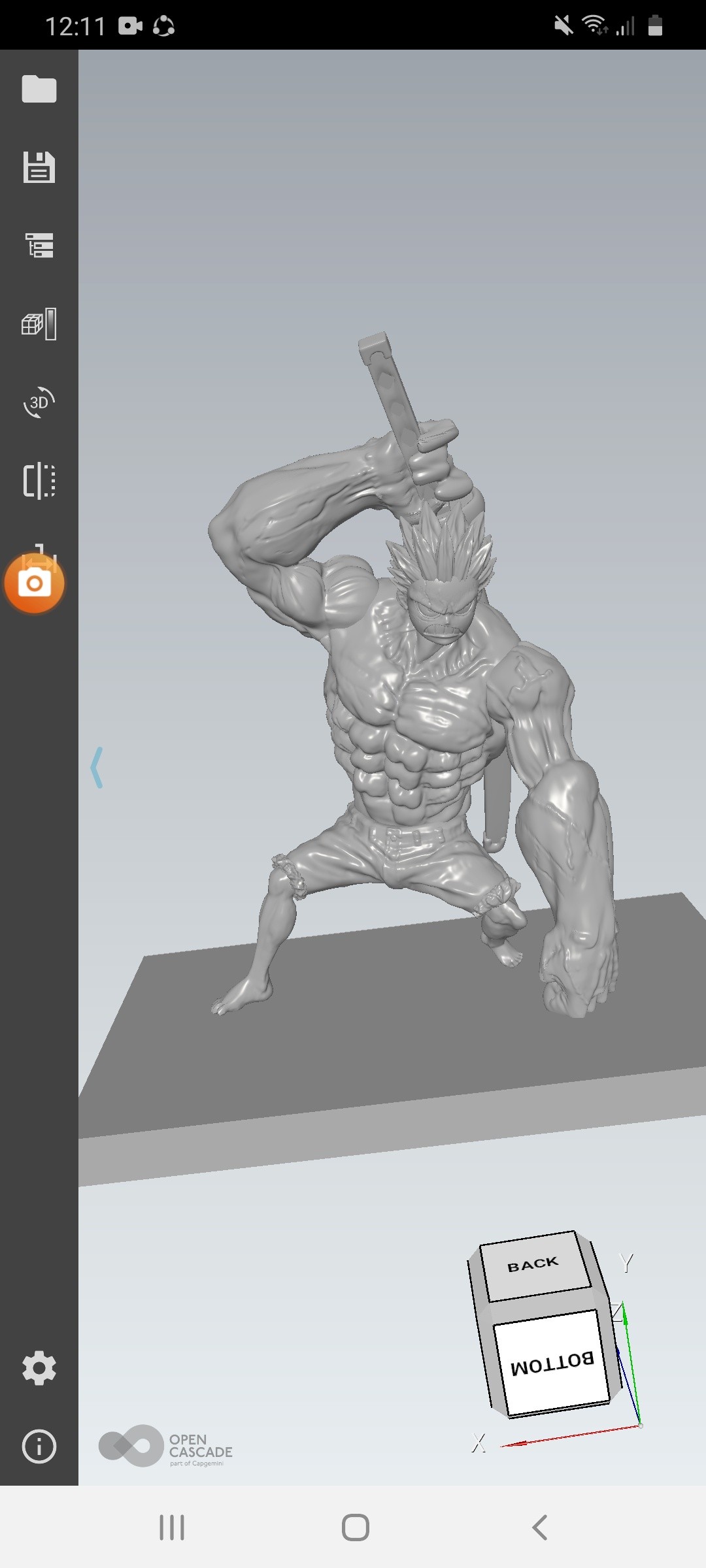Expand the side panel with blue chevron

pyautogui.click(x=97, y=768)
